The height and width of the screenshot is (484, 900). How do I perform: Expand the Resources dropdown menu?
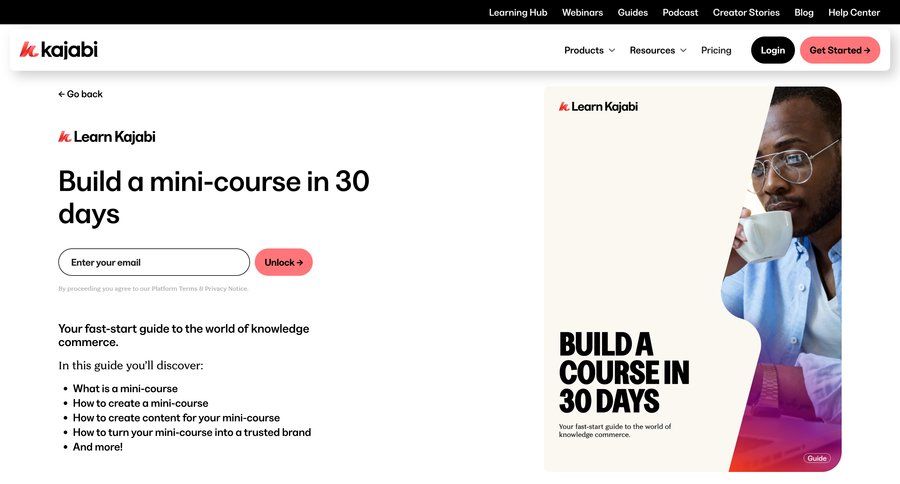point(658,51)
